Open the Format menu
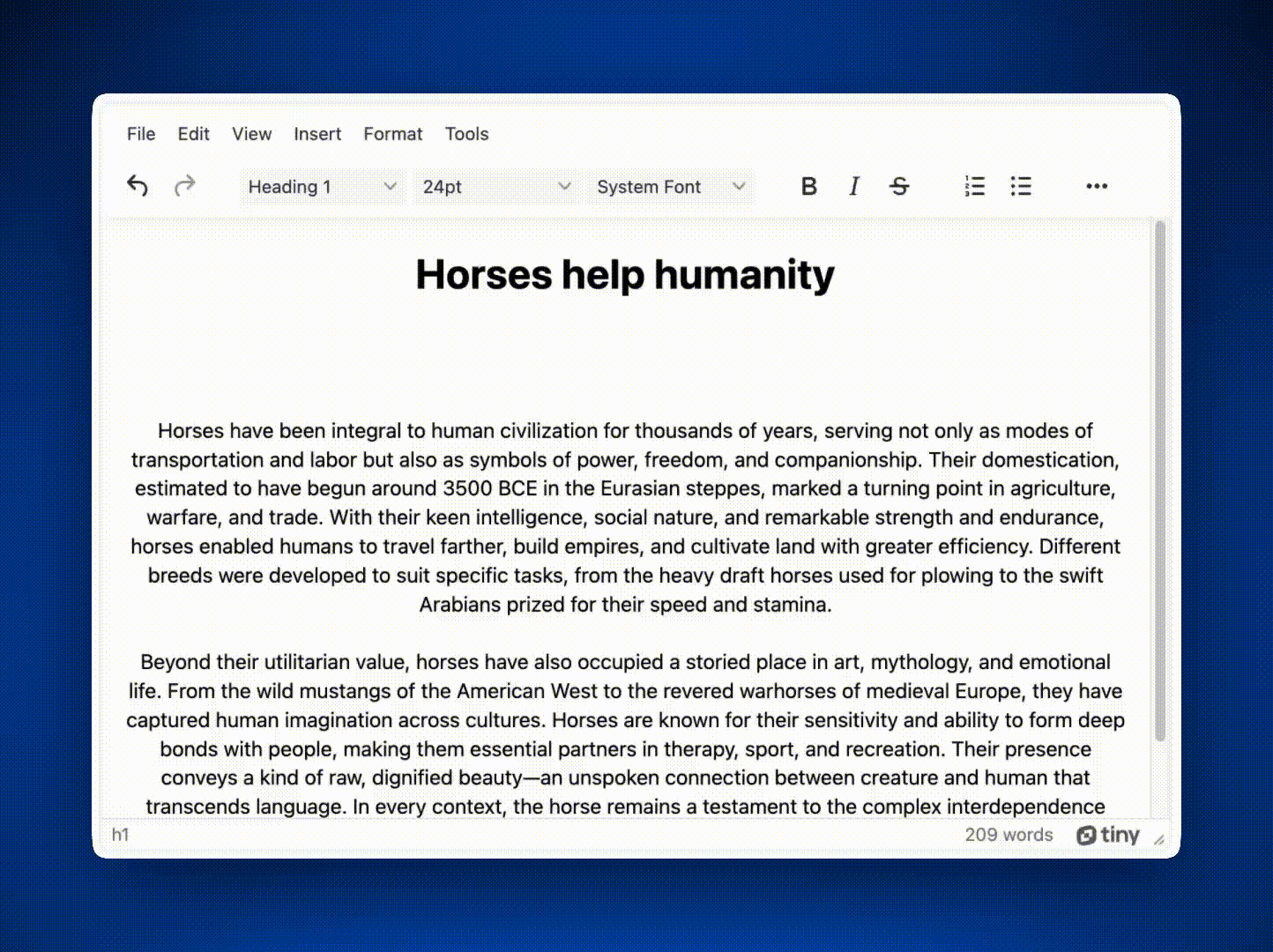This screenshot has height=952, width=1273. pos(393,134)
